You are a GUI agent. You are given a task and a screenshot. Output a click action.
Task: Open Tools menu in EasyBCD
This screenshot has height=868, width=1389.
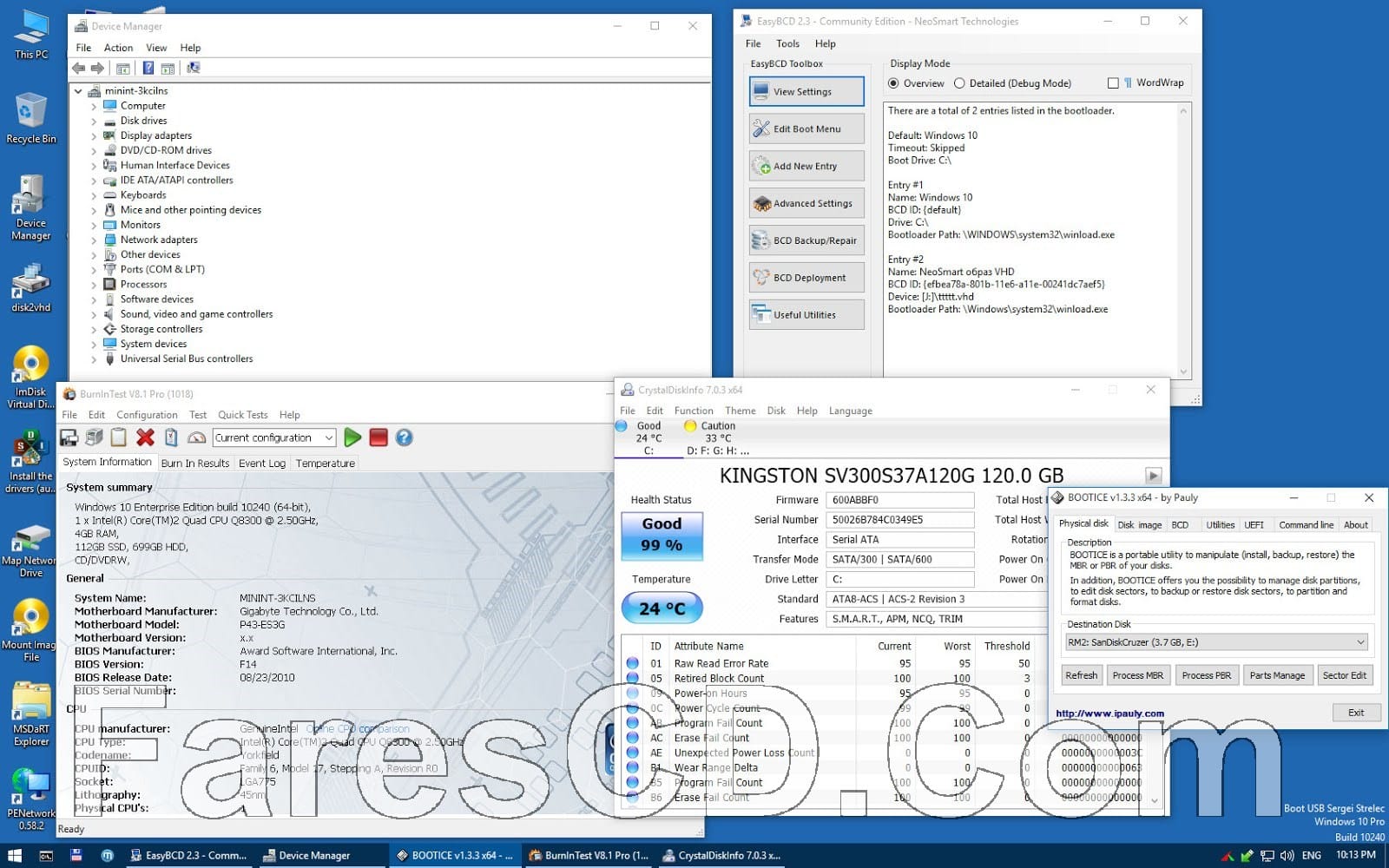point(787,43)
